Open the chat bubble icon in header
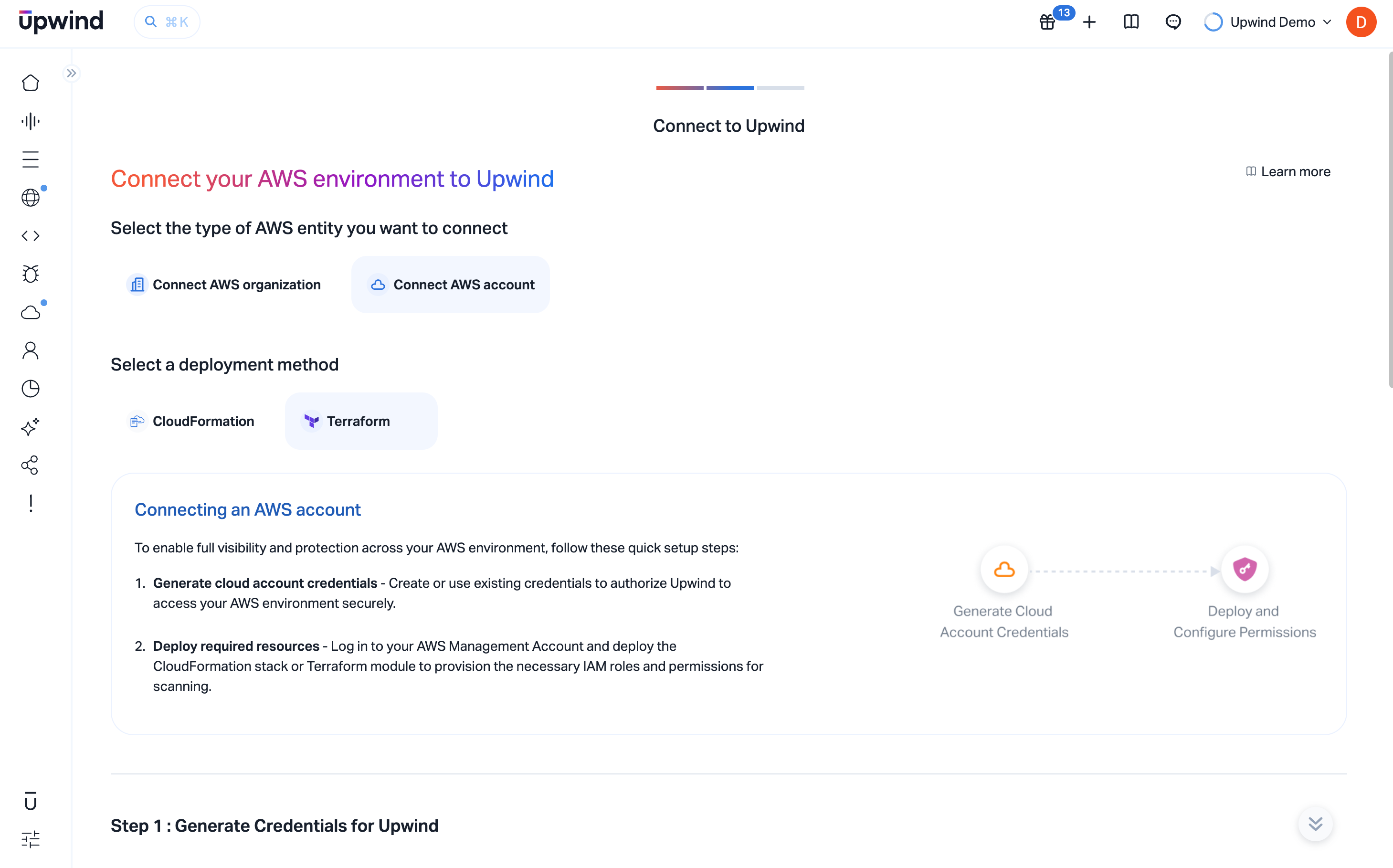The image size is (1393, 868). point(1173,22)
